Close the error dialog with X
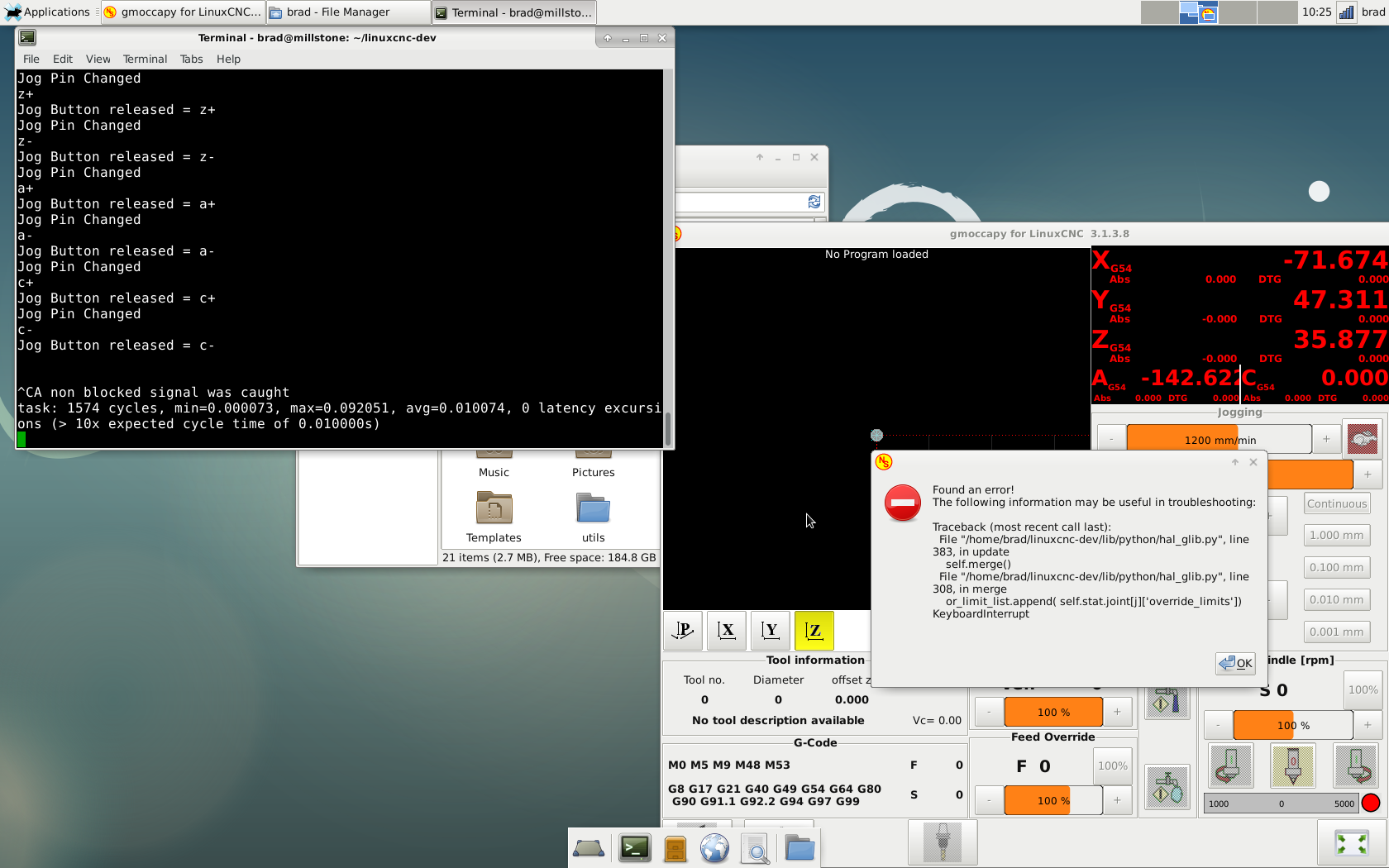Image resolution: width=1389 pixels, height=868 pixels. pyautogui.click(x=1253, y=462)
